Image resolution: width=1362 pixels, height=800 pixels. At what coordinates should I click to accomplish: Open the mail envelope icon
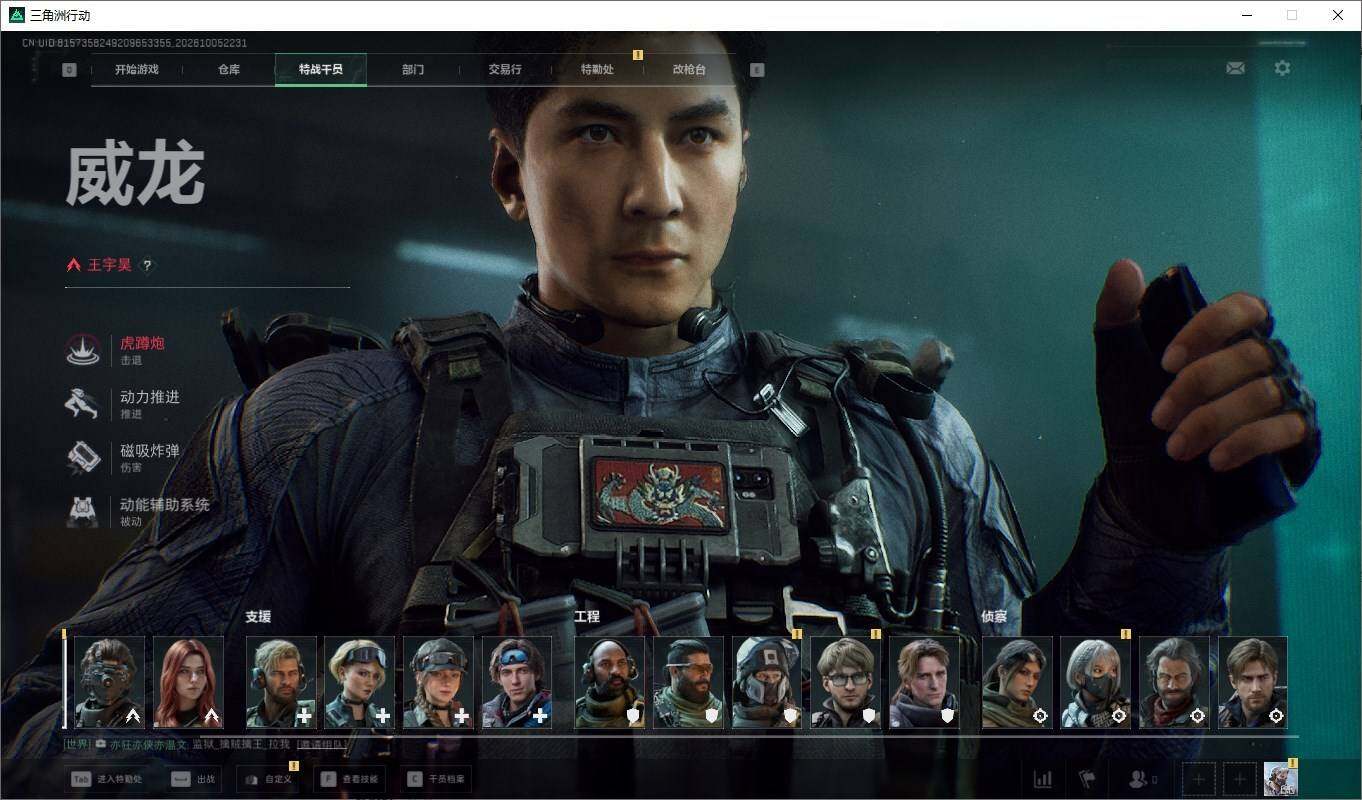click(x=1235, y=68)
